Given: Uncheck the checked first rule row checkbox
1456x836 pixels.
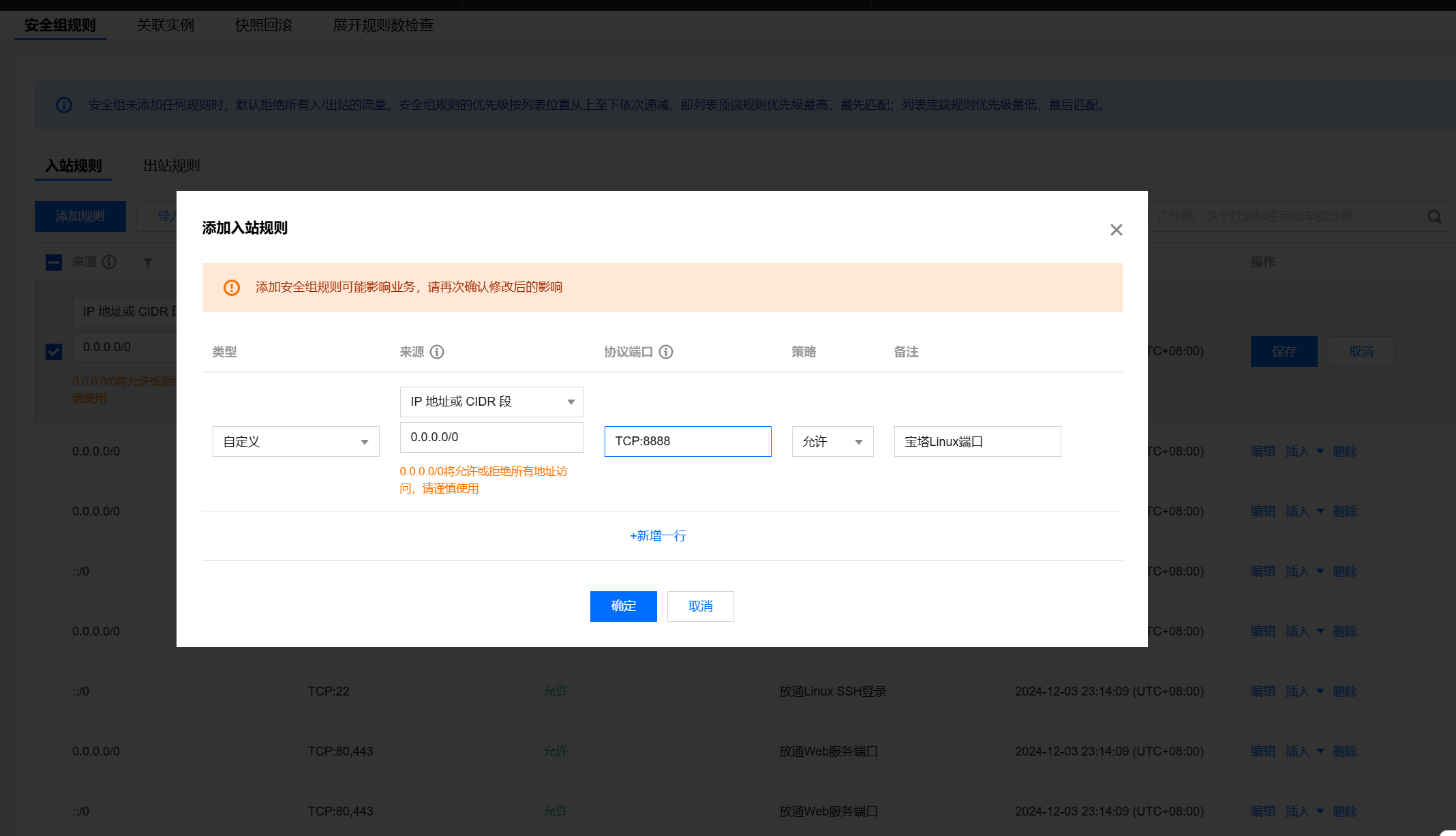Looking at the screenshot, I should [x=54, y=352].
